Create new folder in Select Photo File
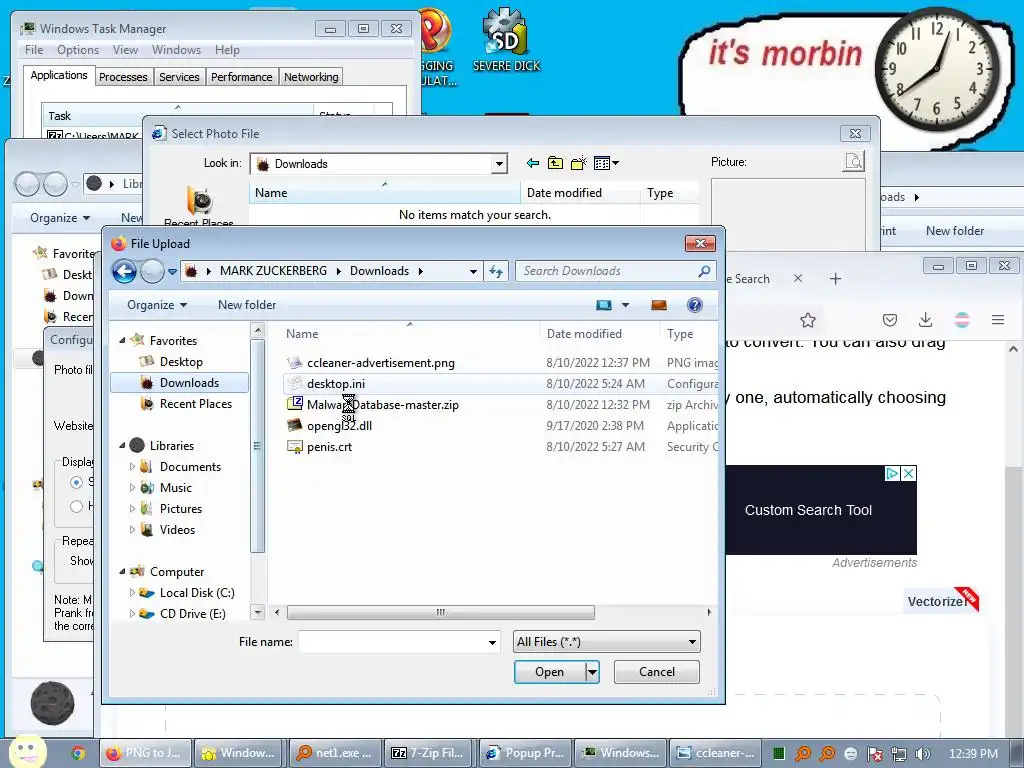The image size is (1024, 768). point(579,163)
